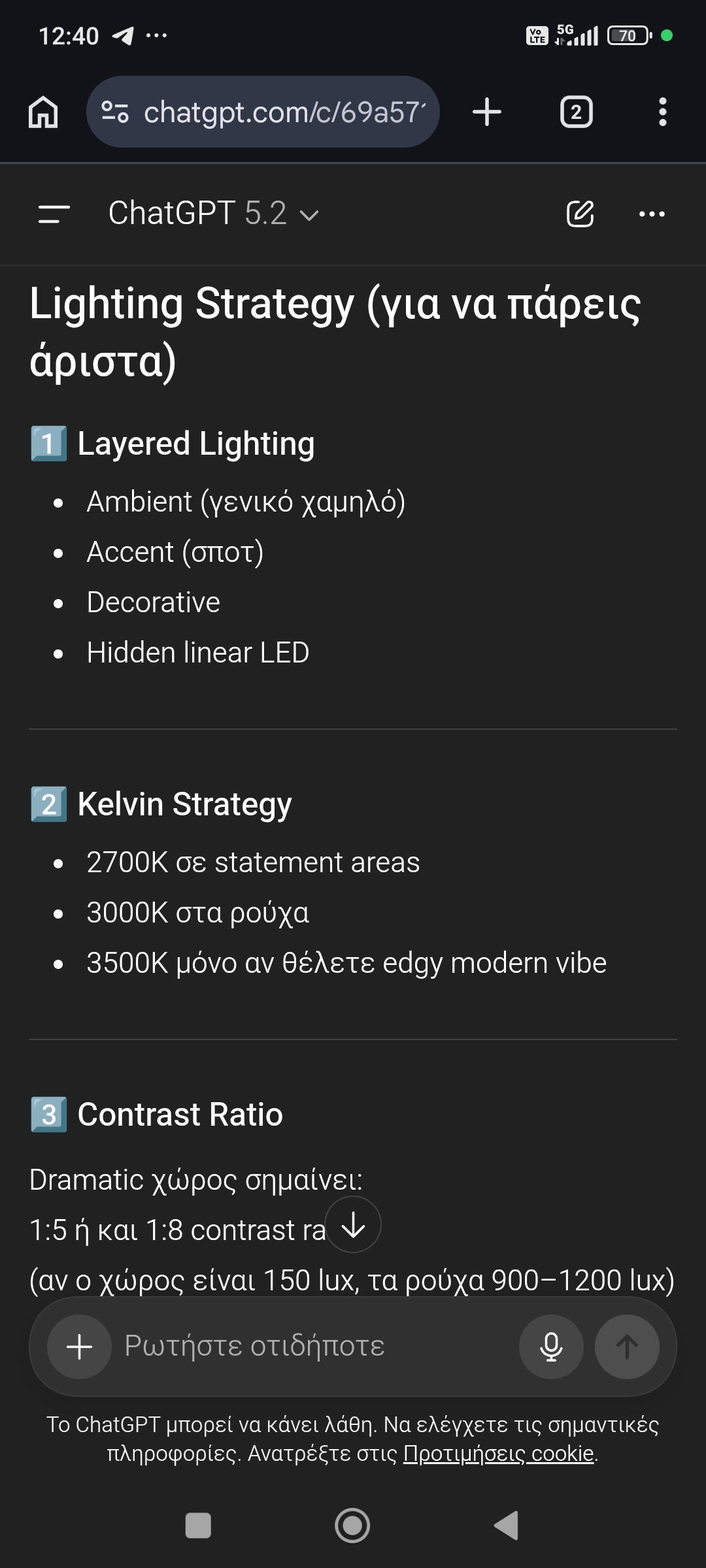Open the tab switcher showing 2 tabs
Image resolution: width=706 pixels, height=1568 pixels.
point(576,112)
